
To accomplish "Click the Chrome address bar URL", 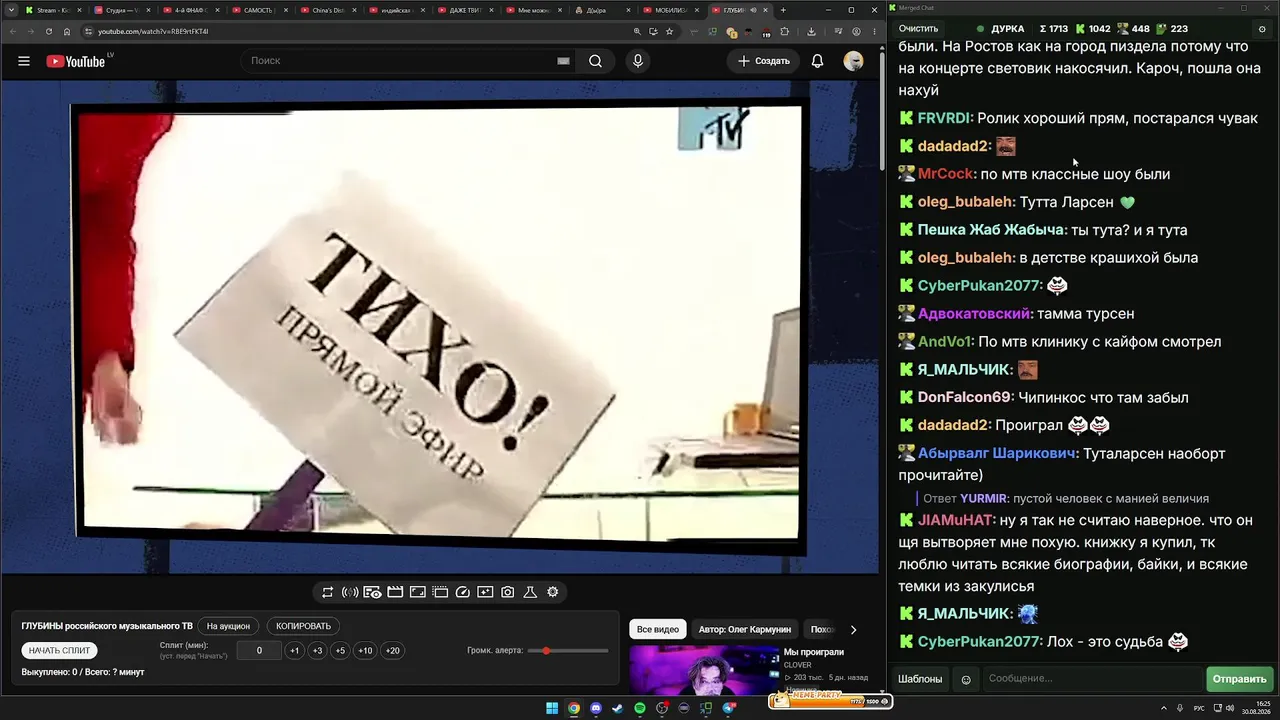I will [153, 31].
